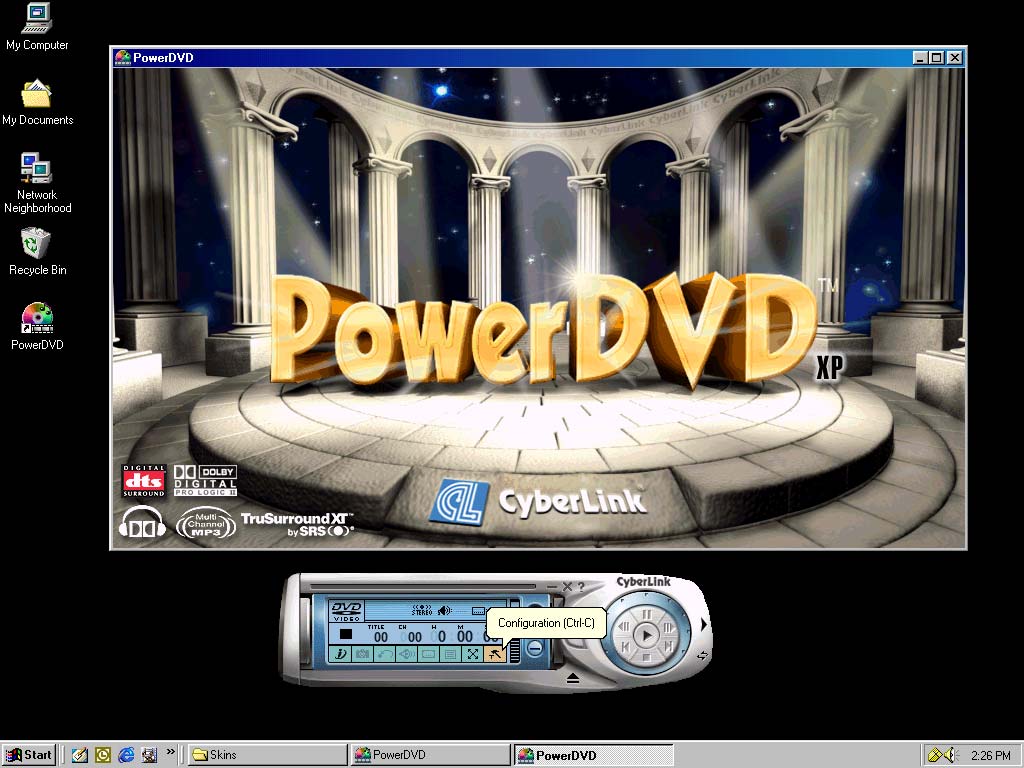The height and width of the screenshot is (768, 1024).
Task: Open help with the question mark icon
Action: [581, 587]
